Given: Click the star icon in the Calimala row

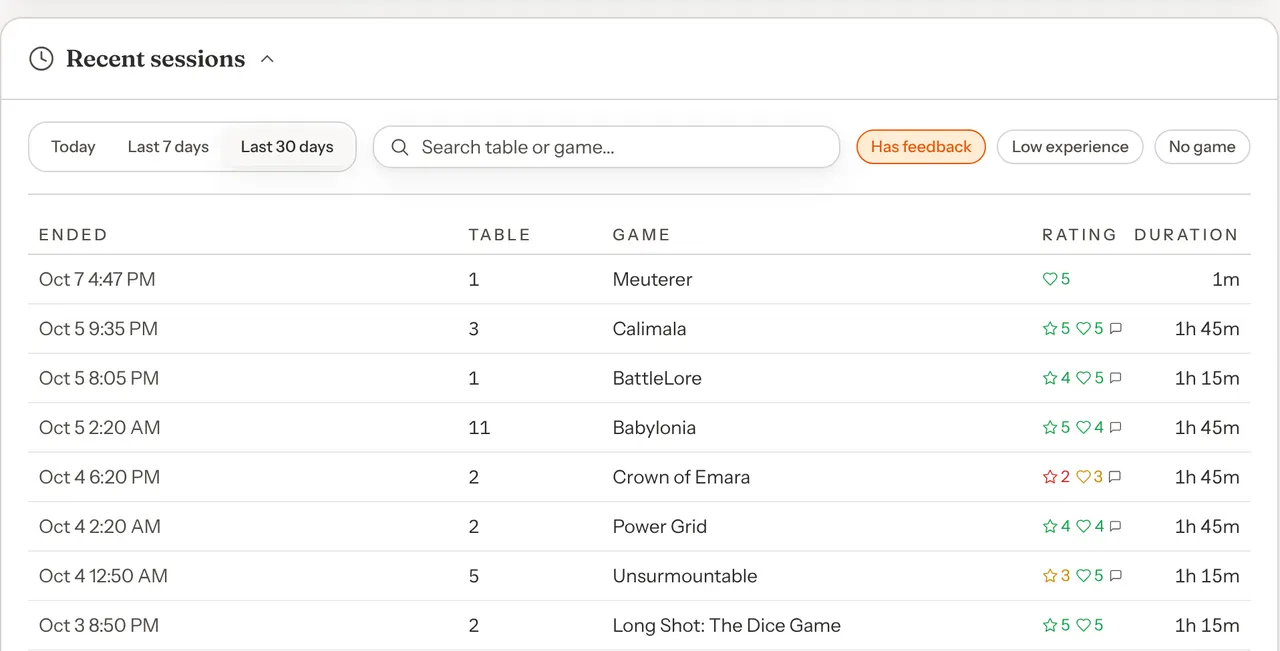Looking at the screenshot, I should (x=1050, y=329).
